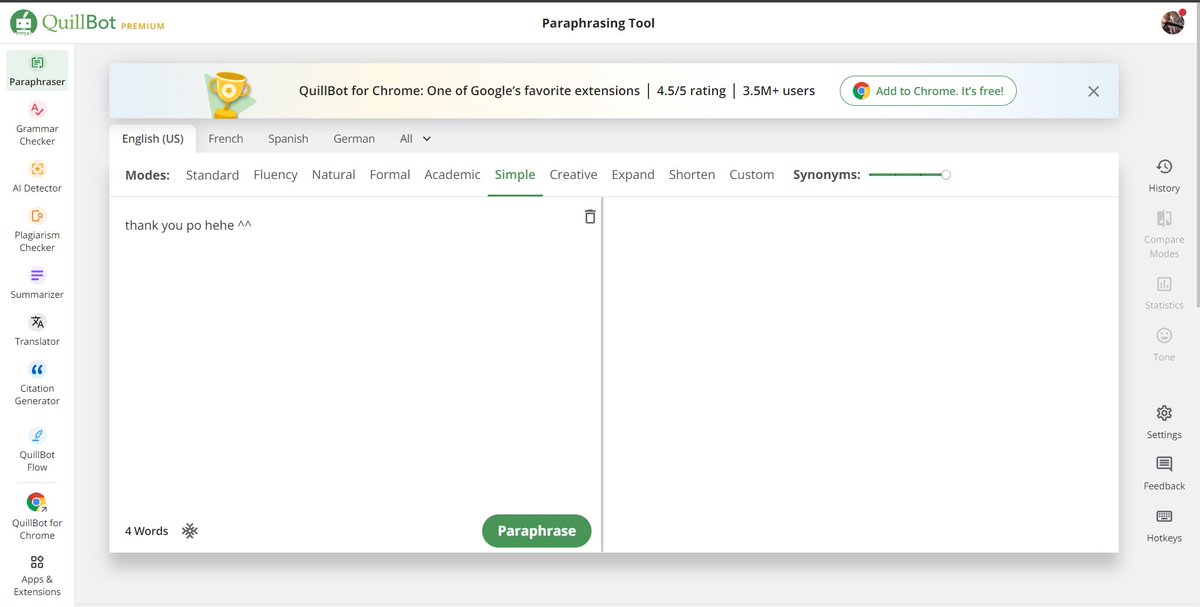Click Add to Chrome. It's free! button
Image resolution: width=1200 pixels, height=607 pixels.
(928, 91)
